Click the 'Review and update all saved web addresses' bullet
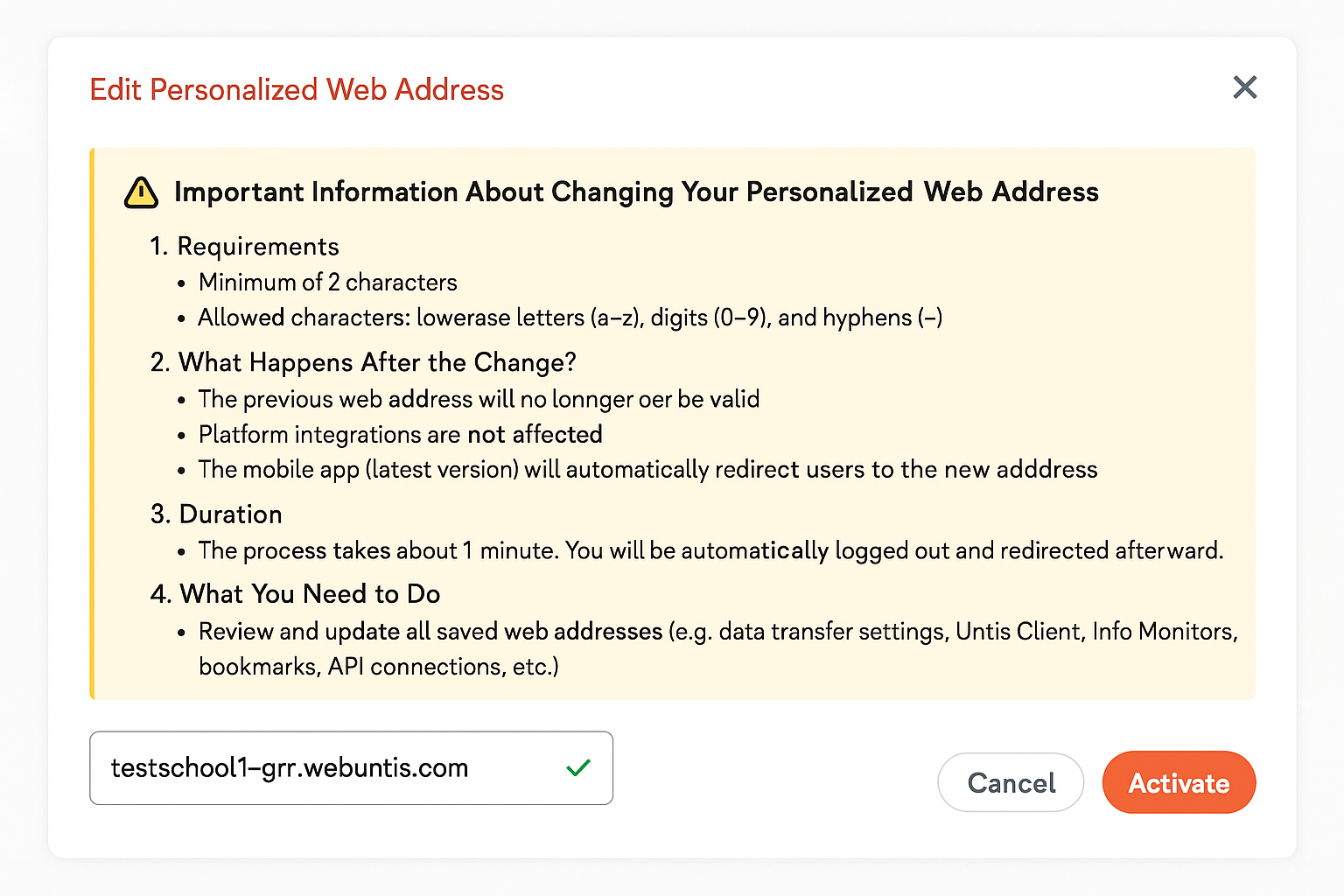This screenshot has height=896, width=1344. coord(717,631)
